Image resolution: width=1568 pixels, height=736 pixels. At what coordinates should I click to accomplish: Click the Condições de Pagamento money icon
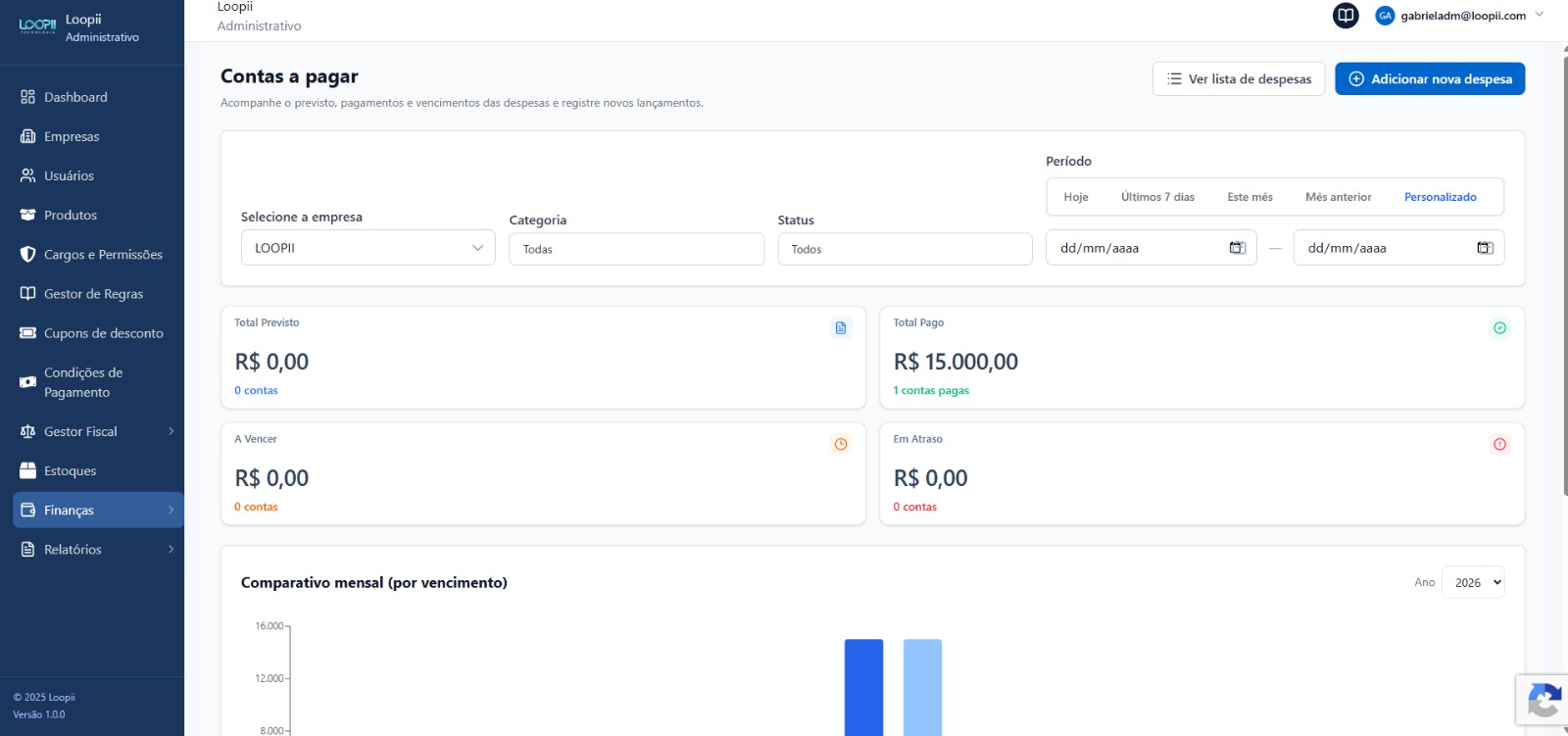27,382
